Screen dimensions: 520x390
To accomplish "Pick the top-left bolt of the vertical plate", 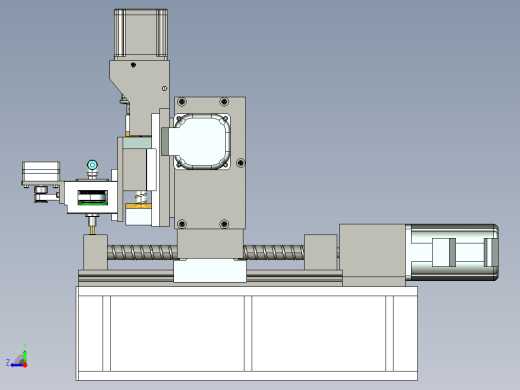I will (x=182, y=101).
